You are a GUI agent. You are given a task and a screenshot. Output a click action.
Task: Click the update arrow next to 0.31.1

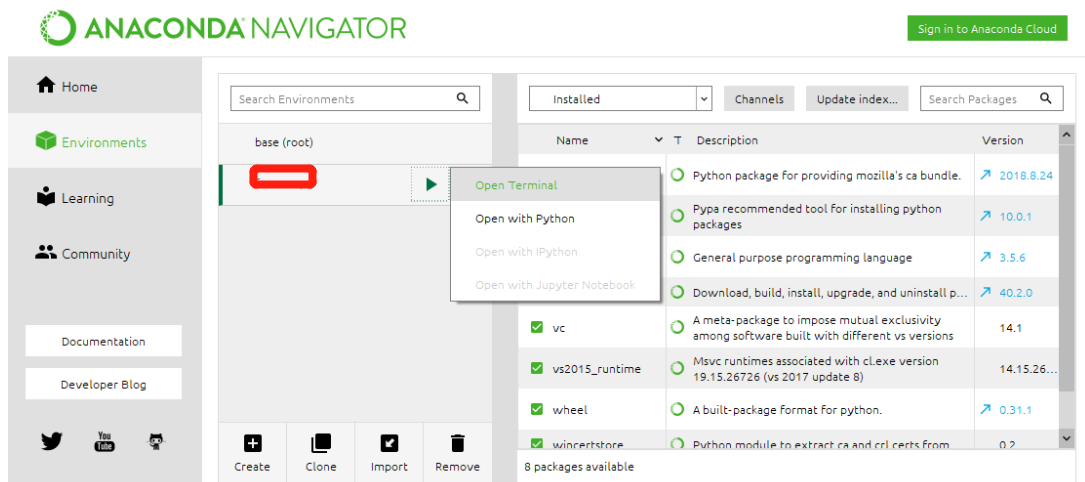coord(986,410)
